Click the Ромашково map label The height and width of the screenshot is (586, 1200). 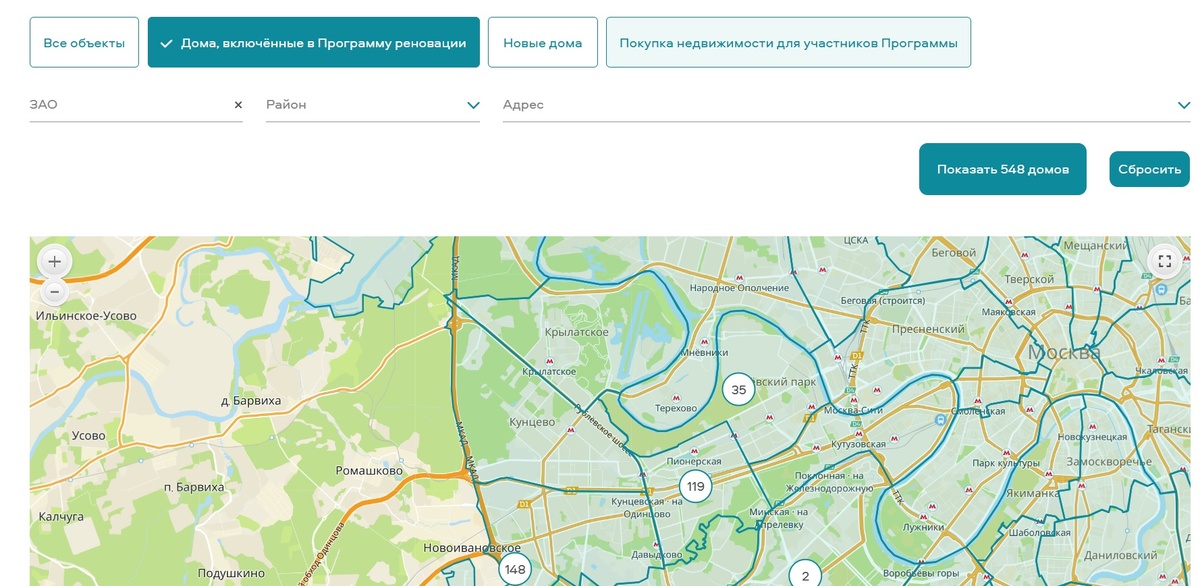pos(369,471)
